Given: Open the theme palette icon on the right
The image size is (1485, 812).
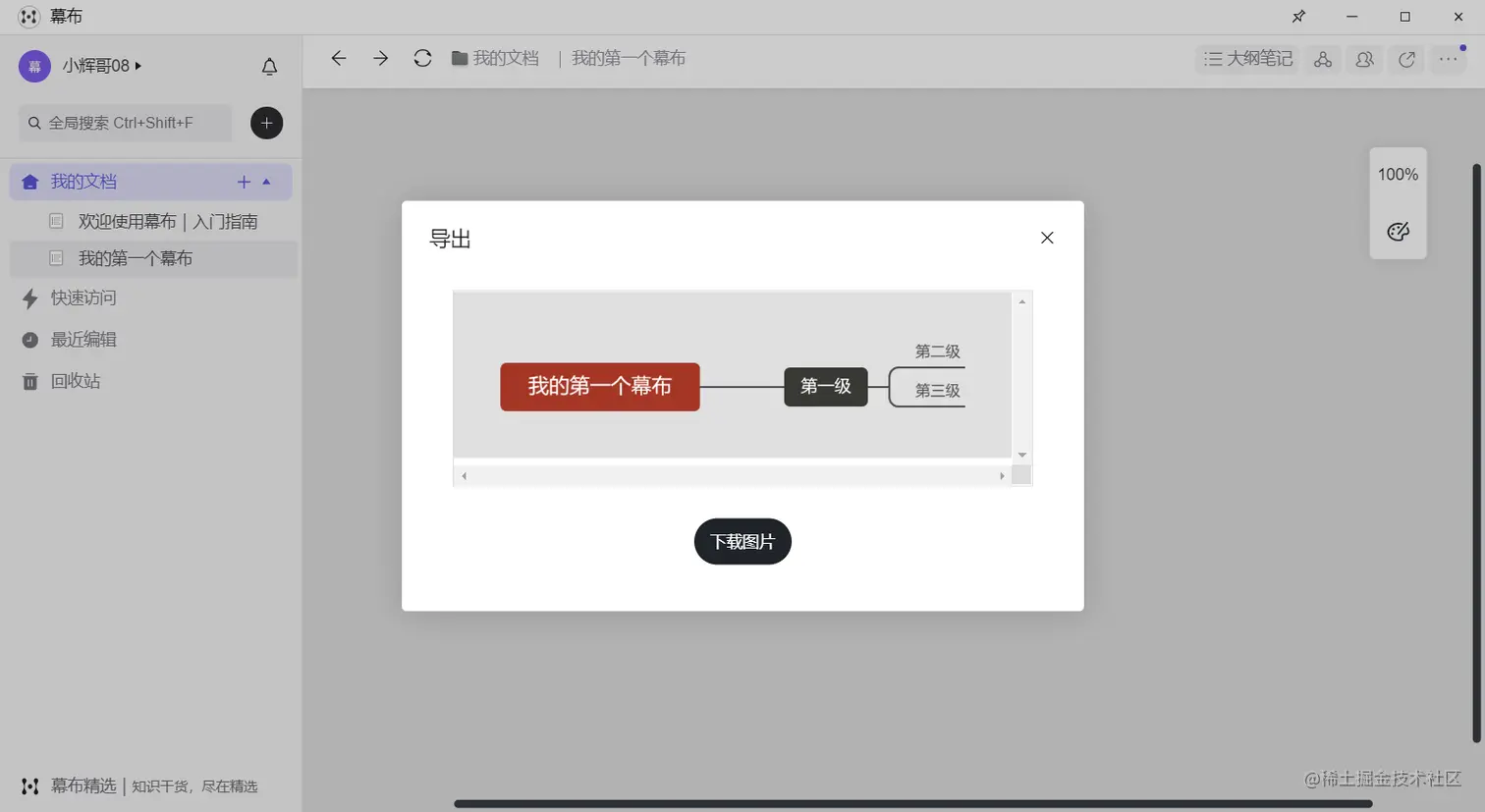Looking at the screenshot, I should [1398, 232].
